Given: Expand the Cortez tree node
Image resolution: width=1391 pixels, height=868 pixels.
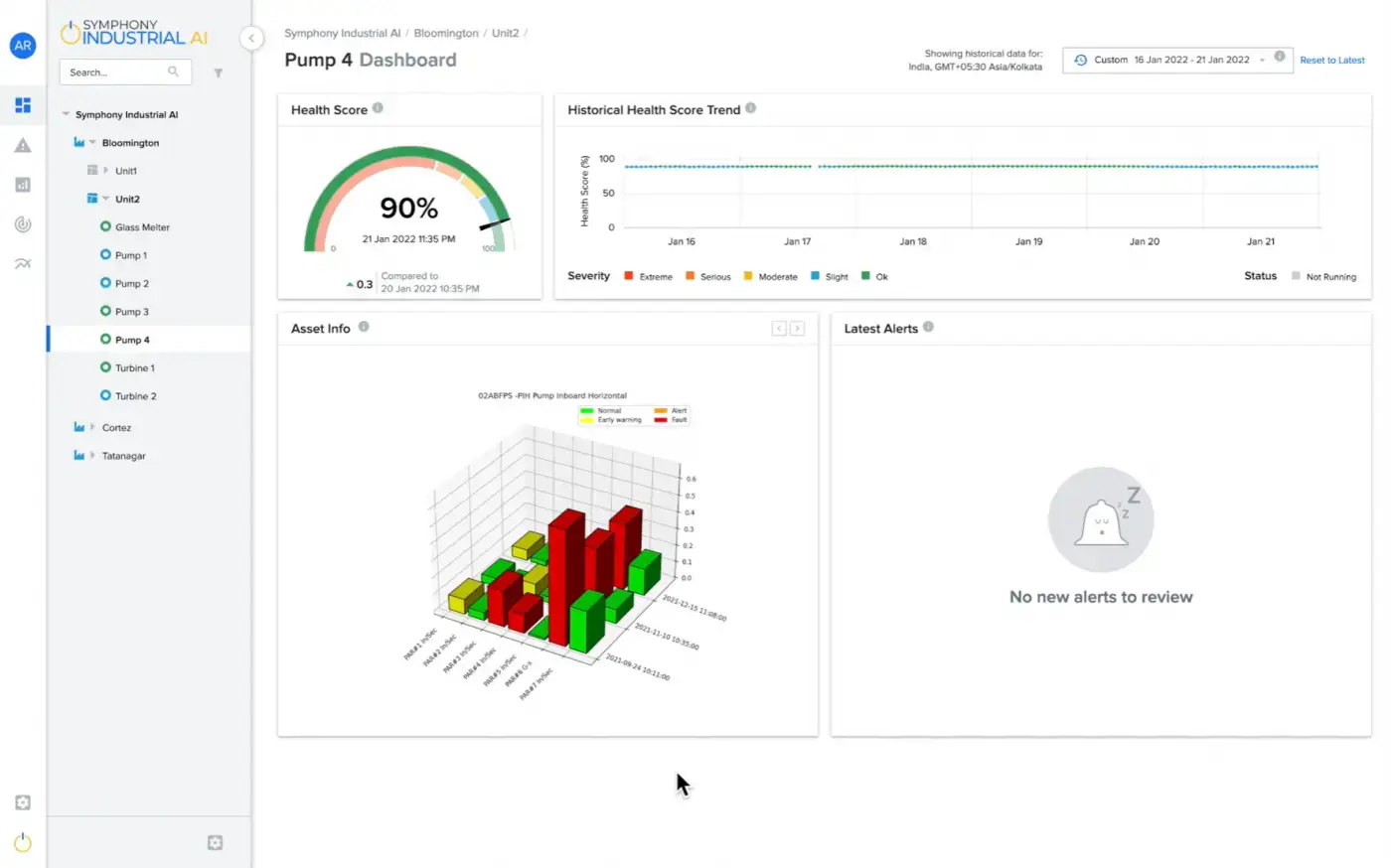Looking at the screenshot, I should 92,428.
